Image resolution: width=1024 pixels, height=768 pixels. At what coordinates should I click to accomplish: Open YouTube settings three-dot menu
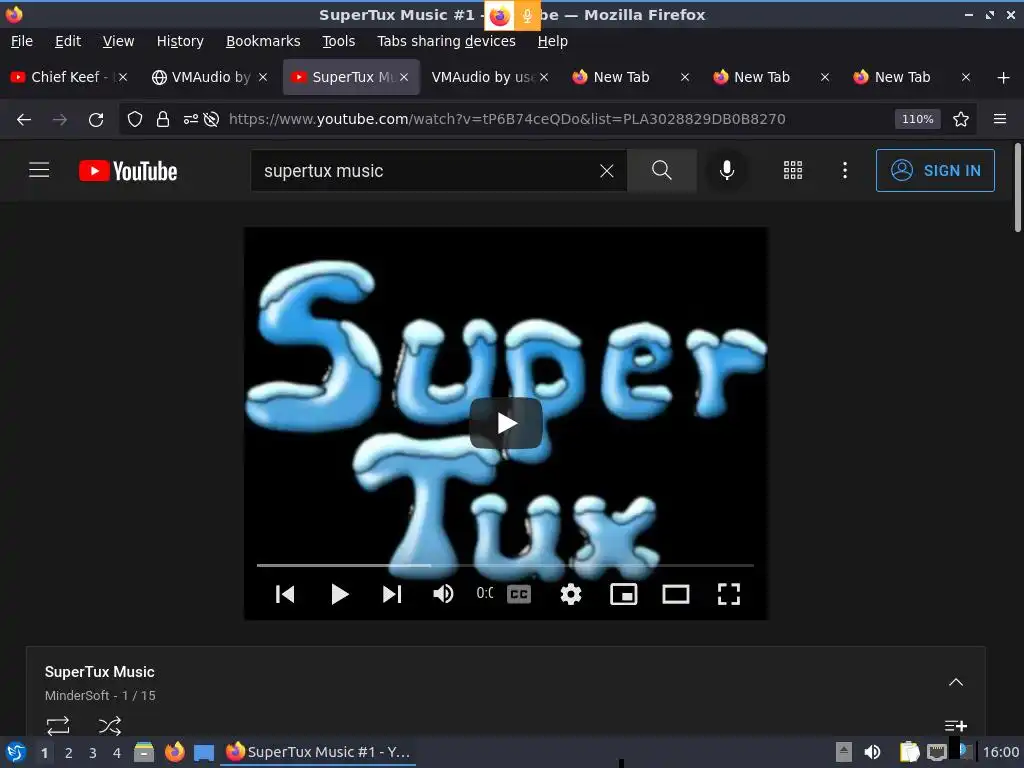[x=845, y=170]
